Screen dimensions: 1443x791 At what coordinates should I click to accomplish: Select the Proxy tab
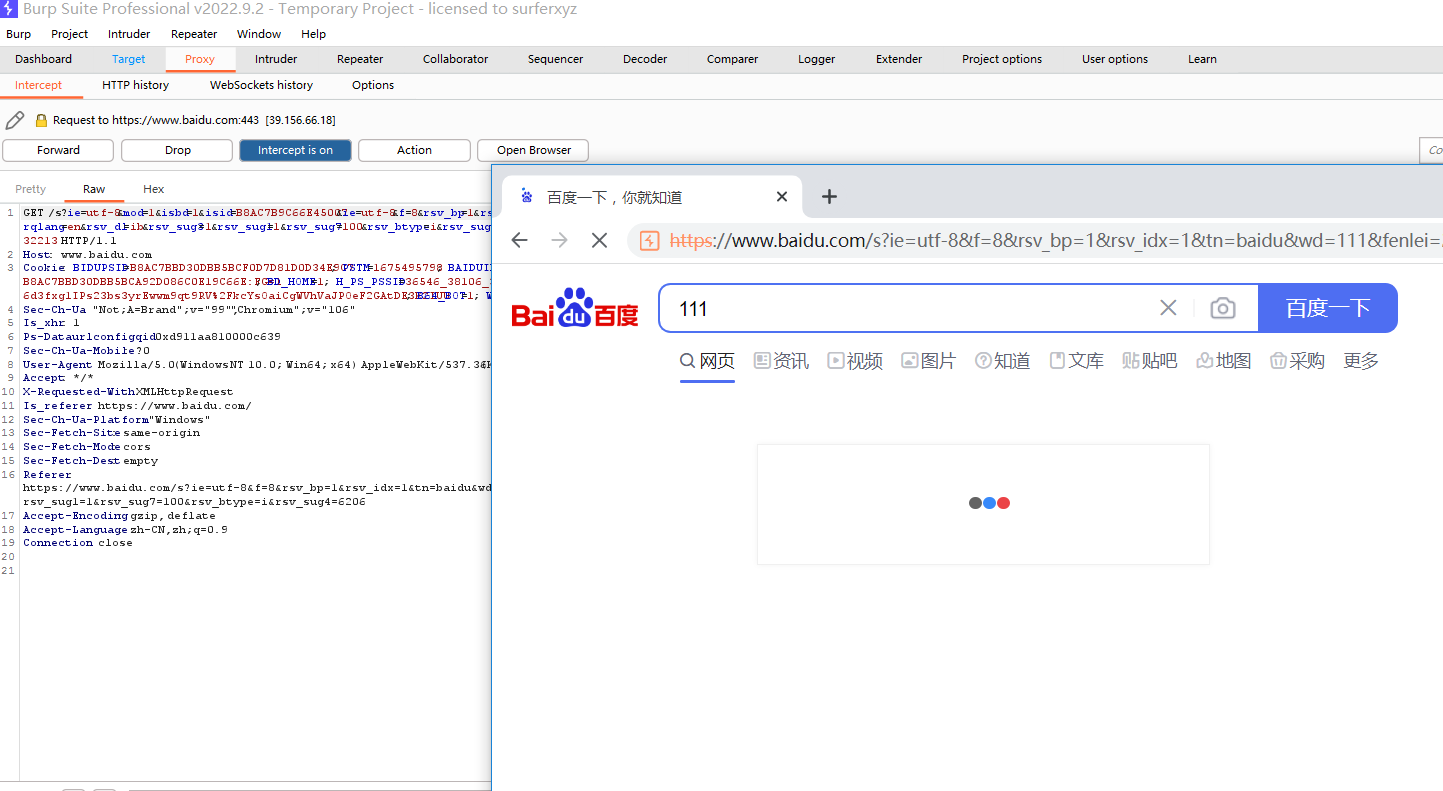click(x=200, y=59)
